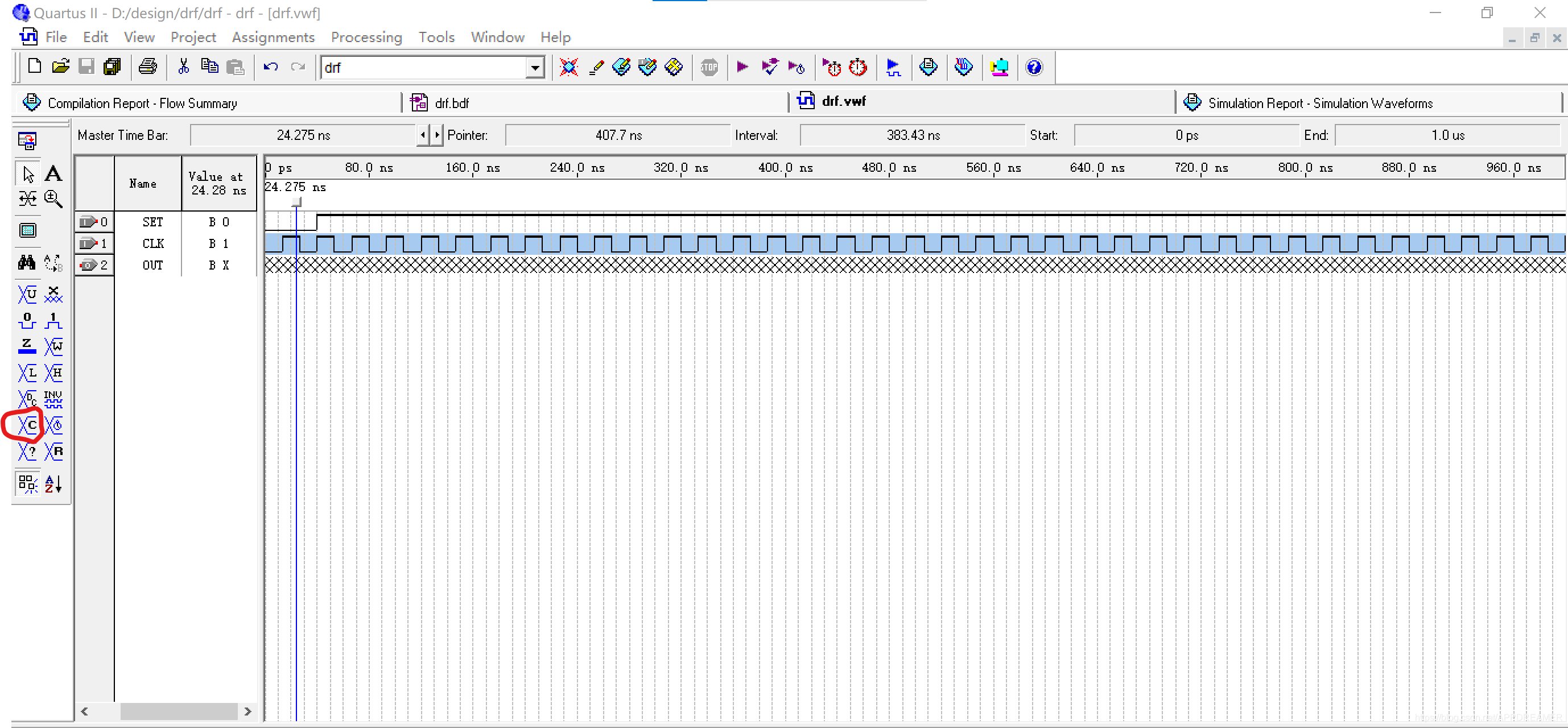This screenshot has height=728, width=1568.
Task: Select the Text tool letter A
Action: pos(53,174)
